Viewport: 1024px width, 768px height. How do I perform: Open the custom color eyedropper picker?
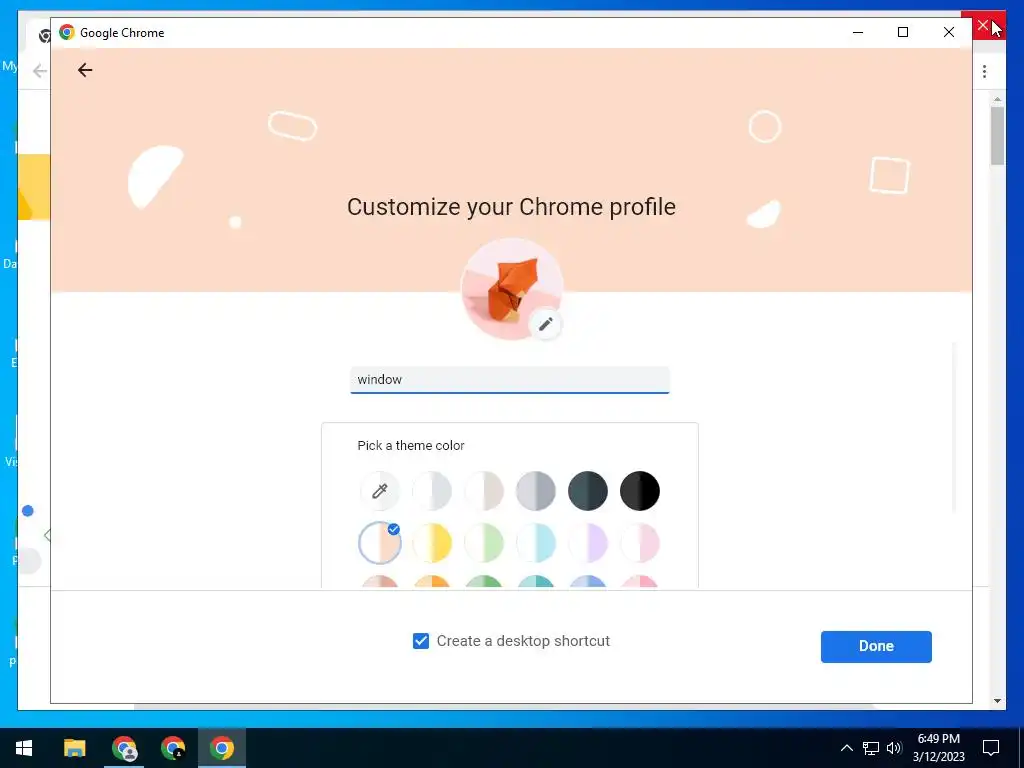pos(379,490)
